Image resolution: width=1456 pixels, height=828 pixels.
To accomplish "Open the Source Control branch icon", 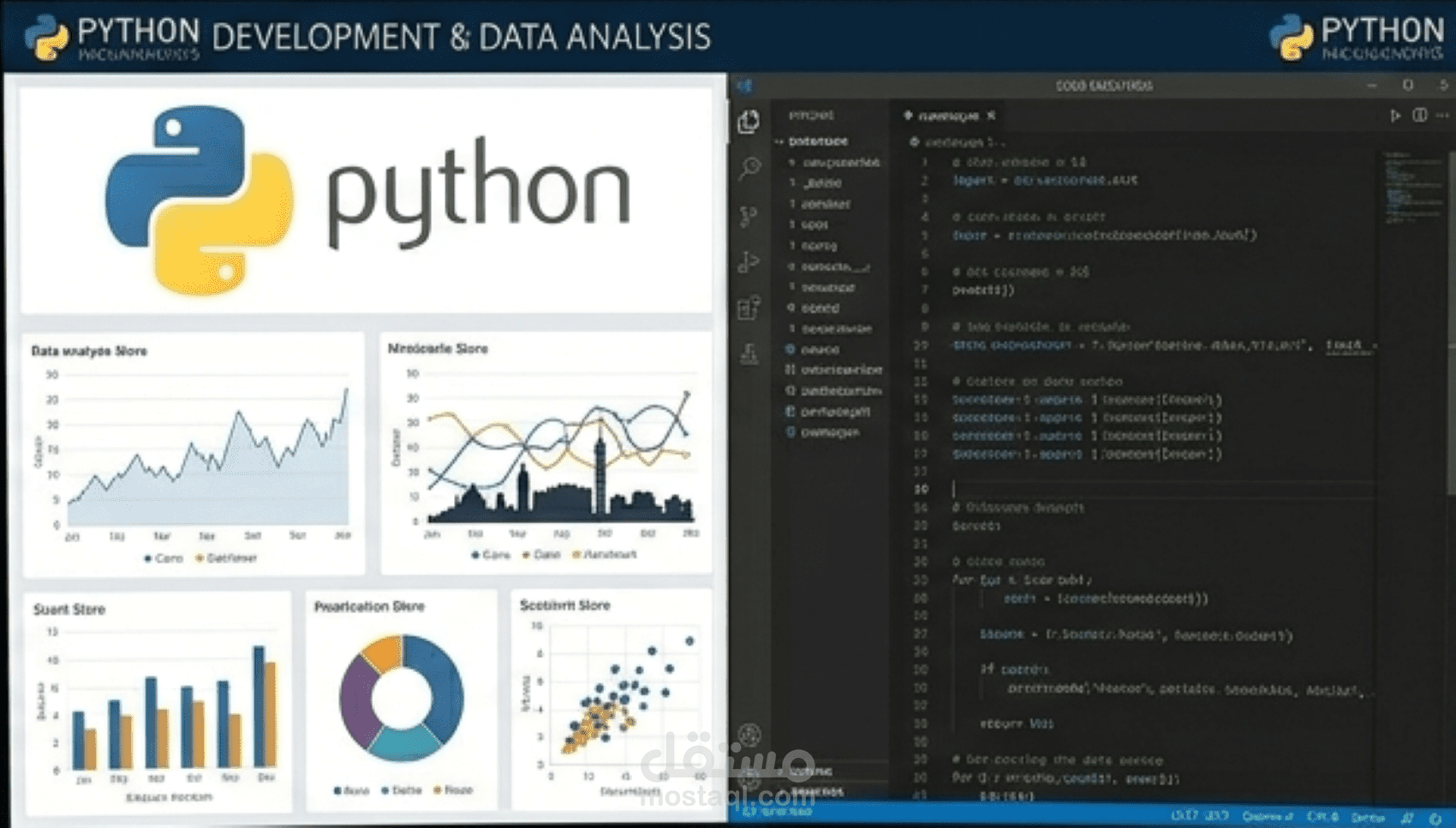I will [749, 215].
